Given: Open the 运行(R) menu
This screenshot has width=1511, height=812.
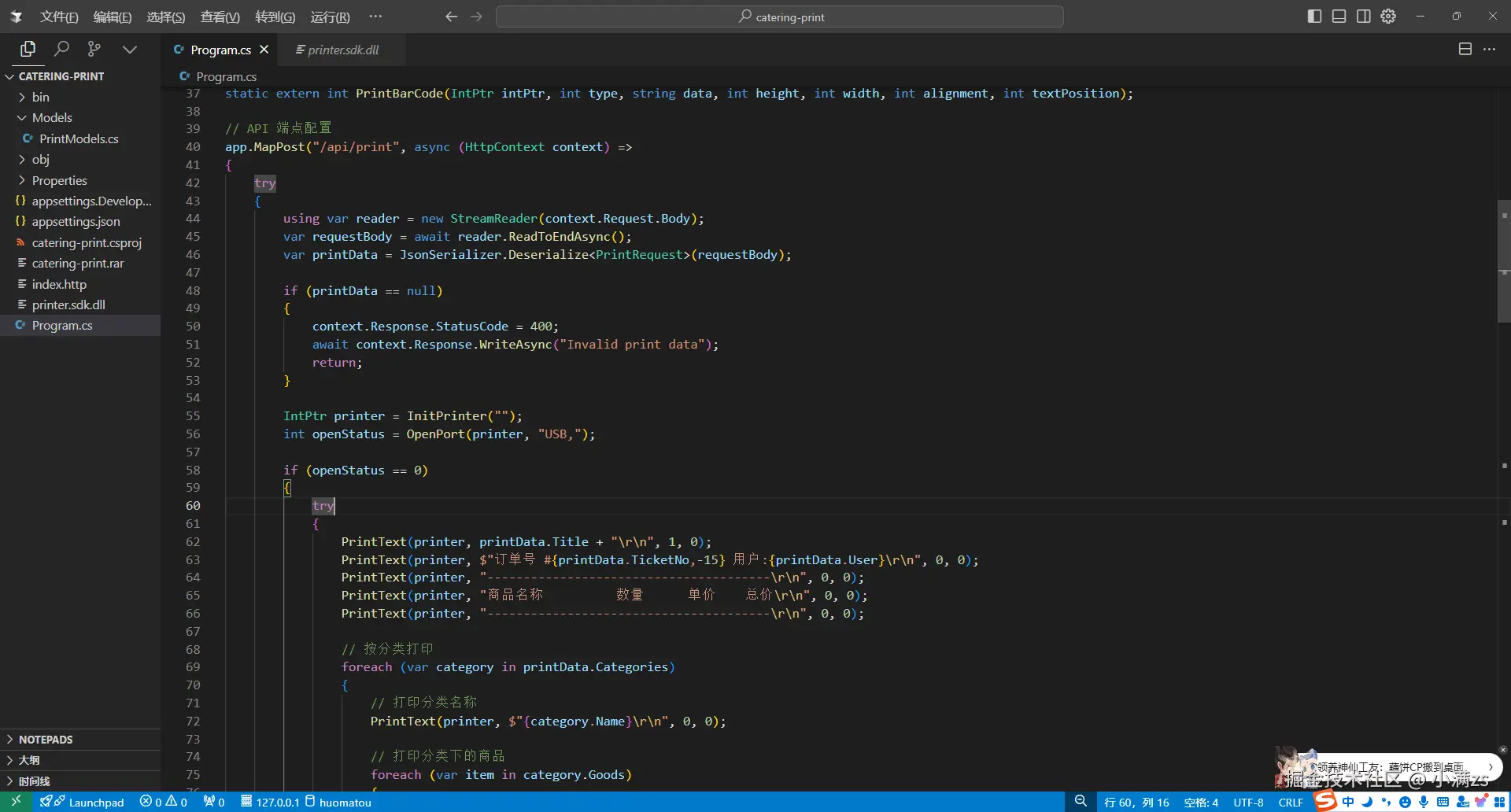Looking at the screenshot, I should (330, 17).
